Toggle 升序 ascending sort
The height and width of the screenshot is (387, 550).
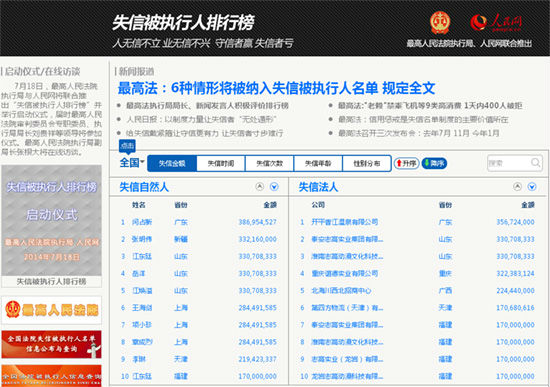pos(406,164)
